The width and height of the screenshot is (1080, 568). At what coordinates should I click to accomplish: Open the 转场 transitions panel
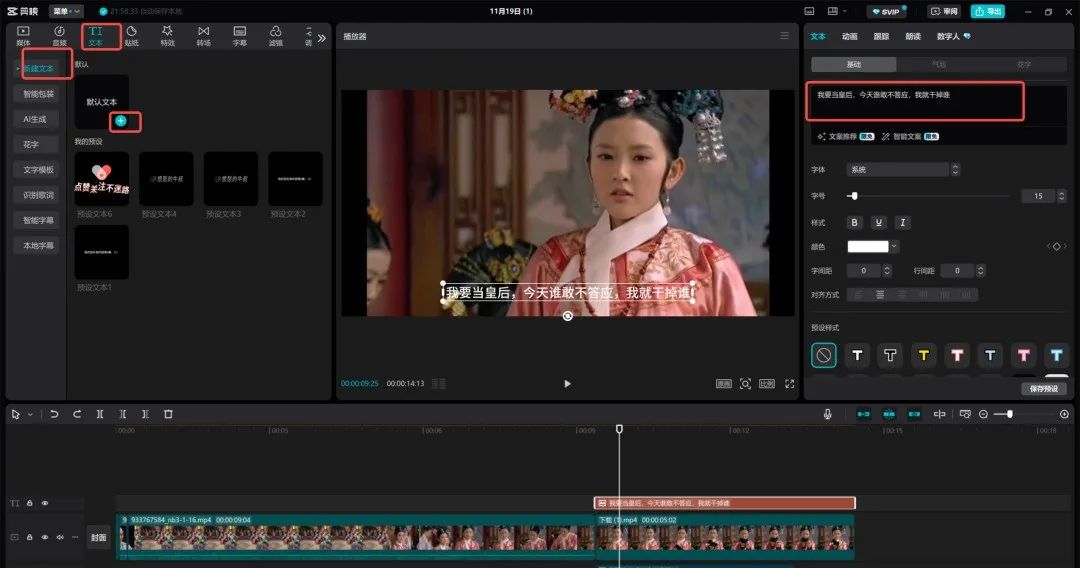tap(204, 36)
